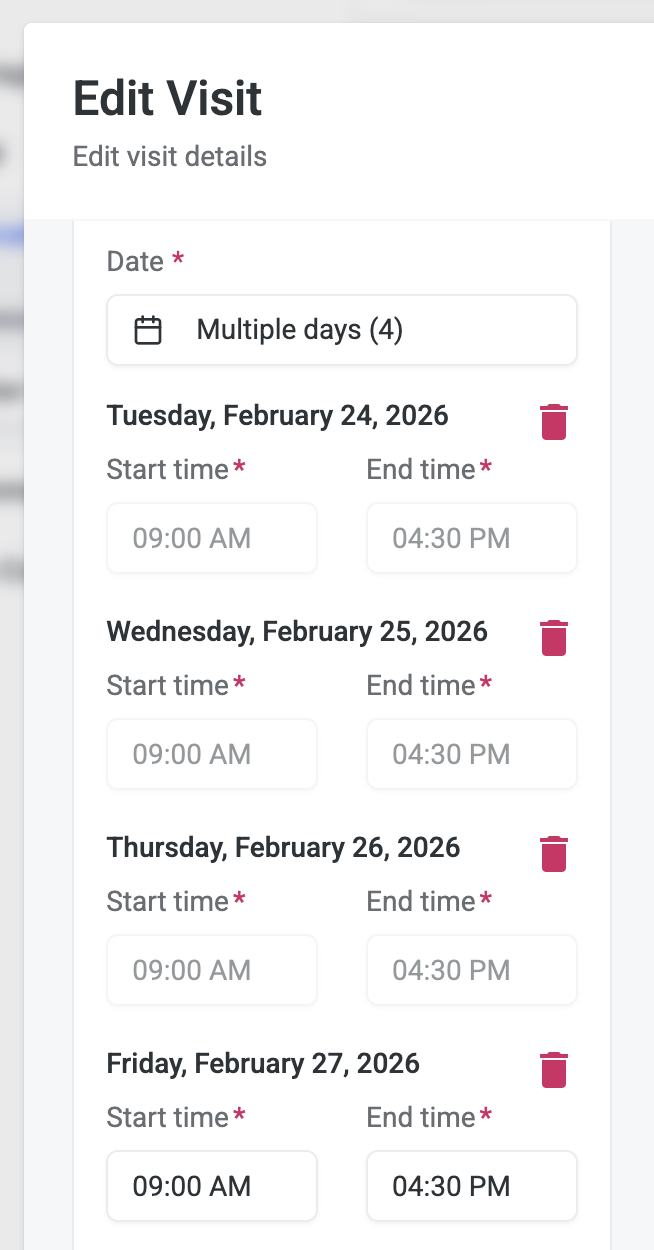Select Wednesday's Start time input

(x=212, y=754)
